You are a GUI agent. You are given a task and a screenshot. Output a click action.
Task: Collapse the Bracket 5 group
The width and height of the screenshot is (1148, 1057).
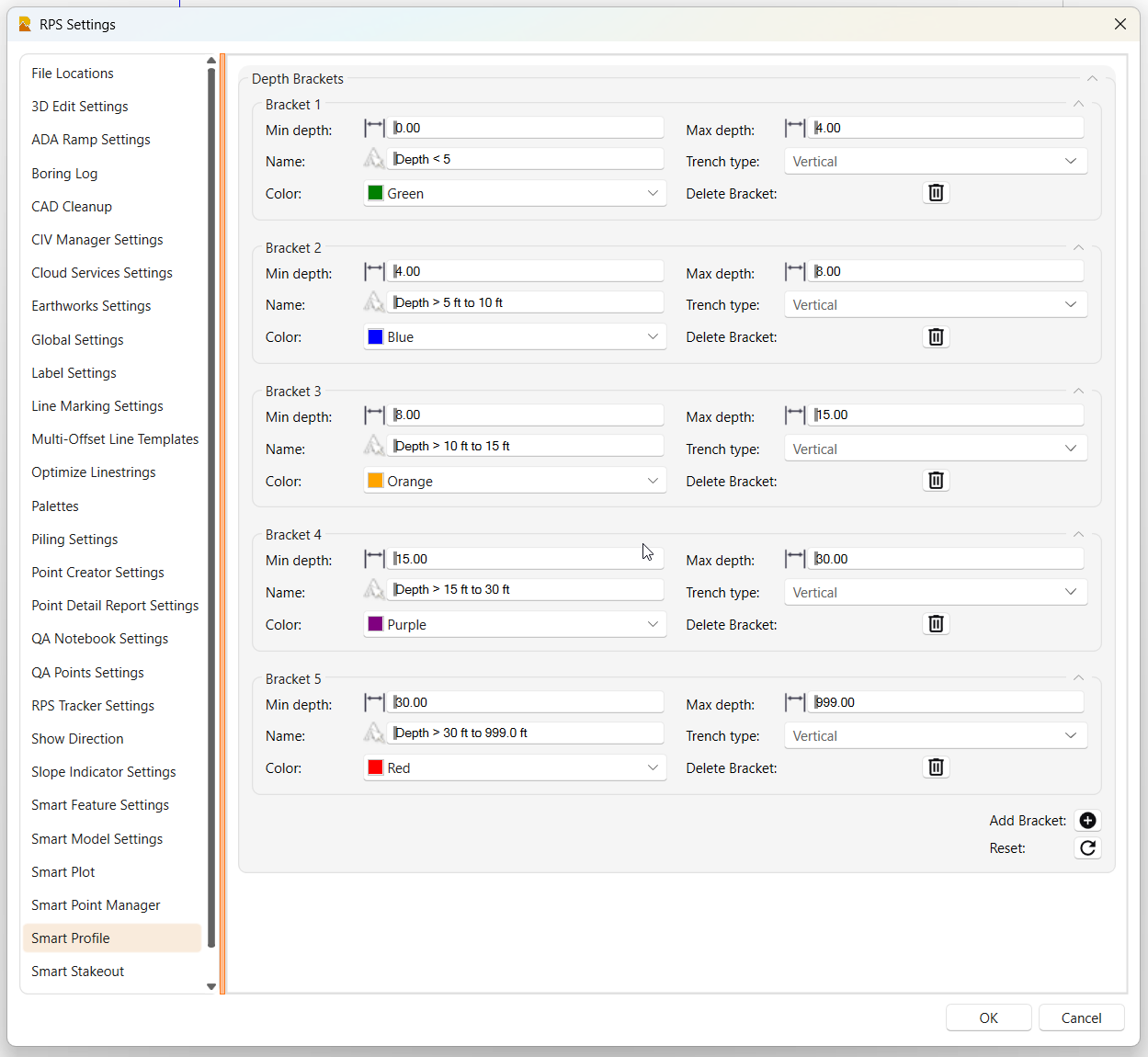[1078, 678]
